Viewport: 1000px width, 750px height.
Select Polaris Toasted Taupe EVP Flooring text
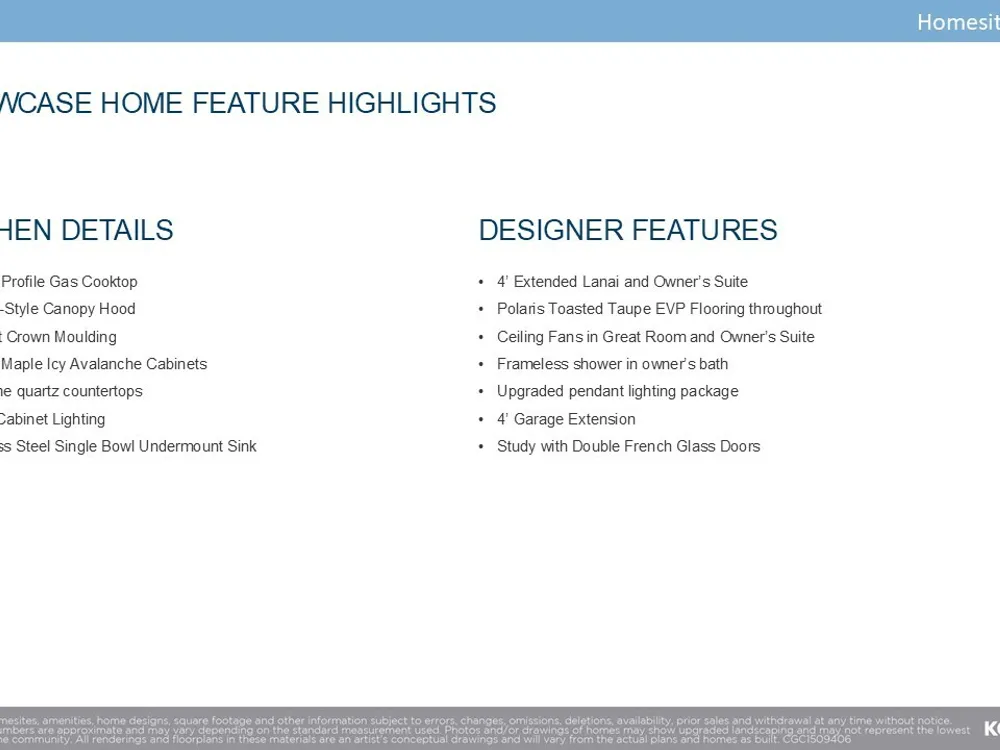click(659, 309)
